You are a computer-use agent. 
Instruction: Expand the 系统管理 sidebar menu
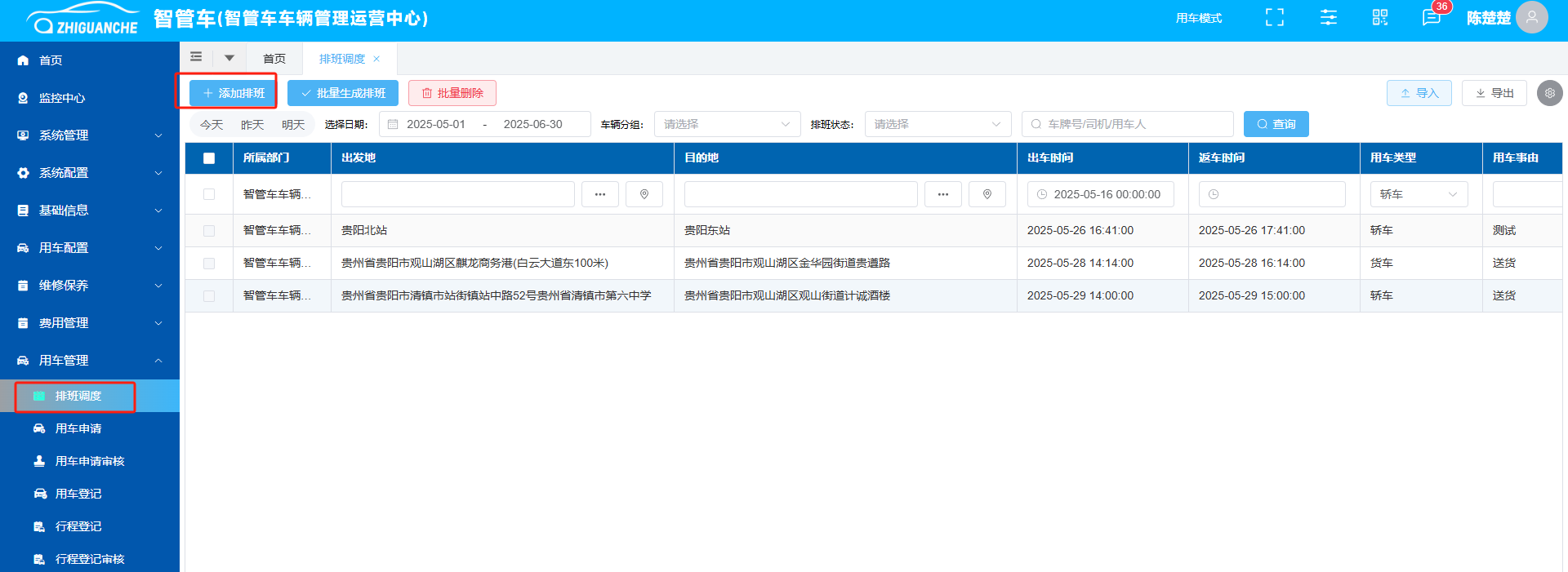tap(90, 135)
